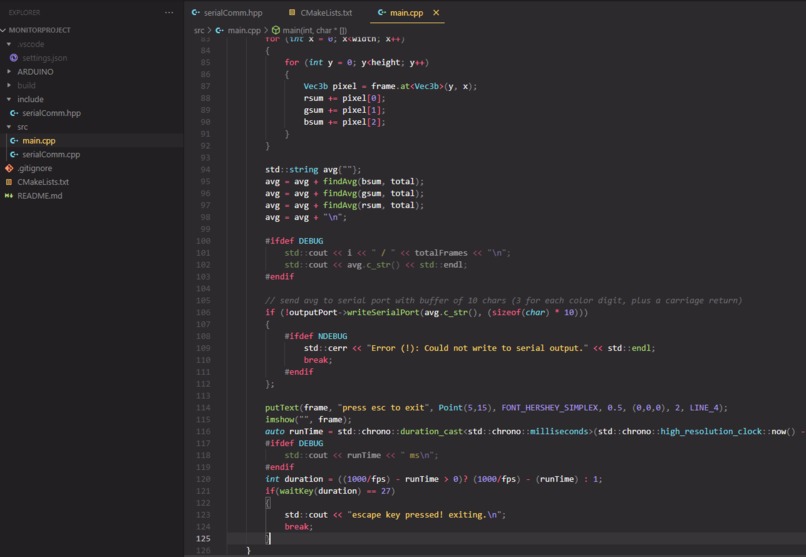Collapse the include folder

point(9,99)
